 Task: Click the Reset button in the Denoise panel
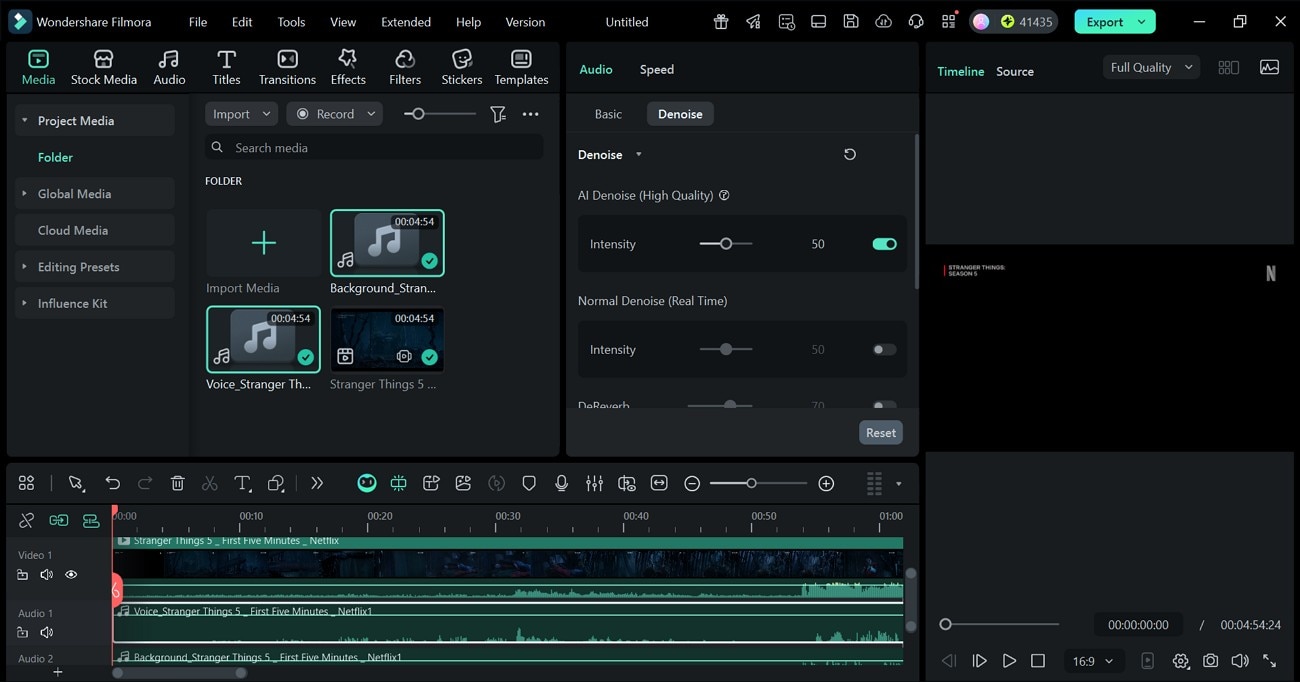point(880,432)
